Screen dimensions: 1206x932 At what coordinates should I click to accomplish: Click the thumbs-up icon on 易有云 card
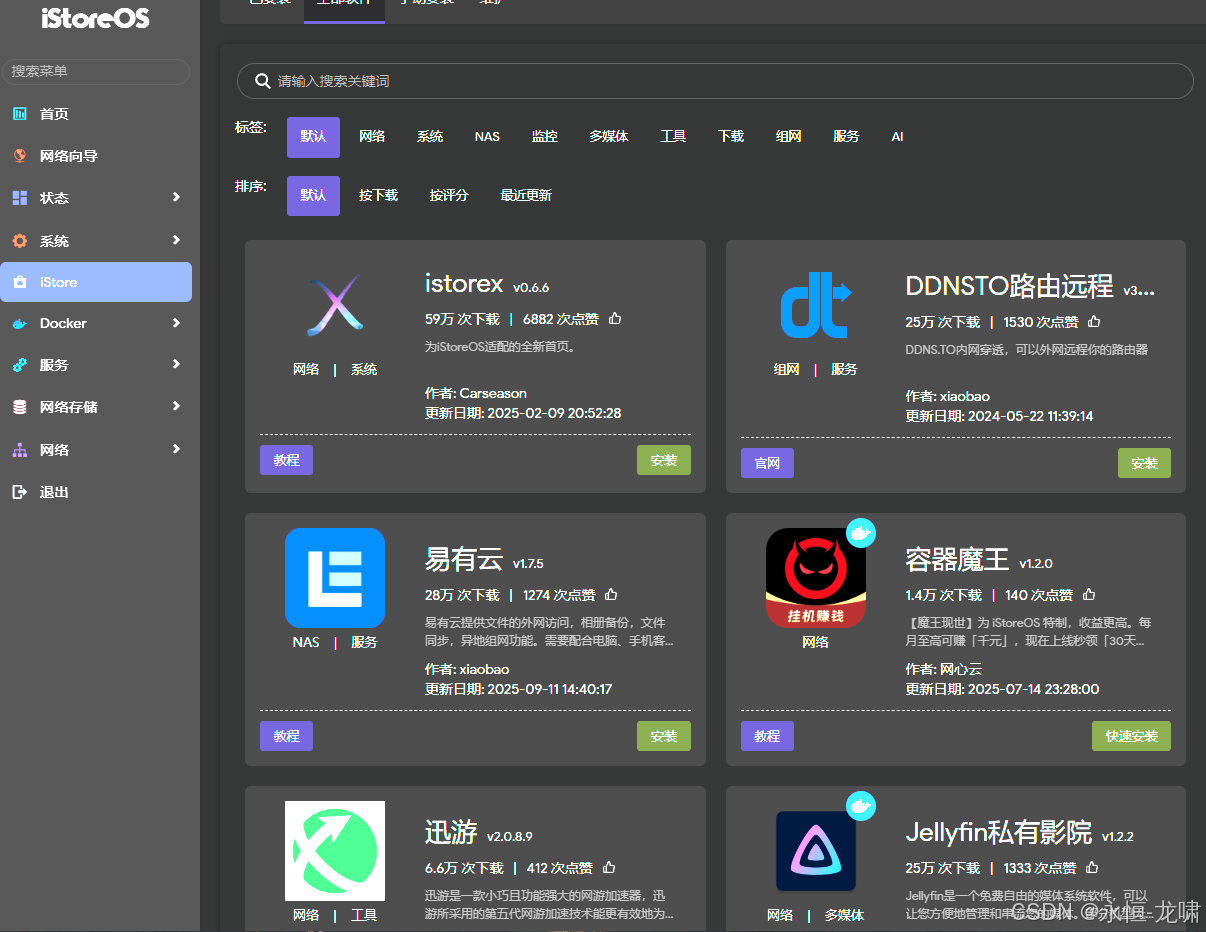[611, 595]
